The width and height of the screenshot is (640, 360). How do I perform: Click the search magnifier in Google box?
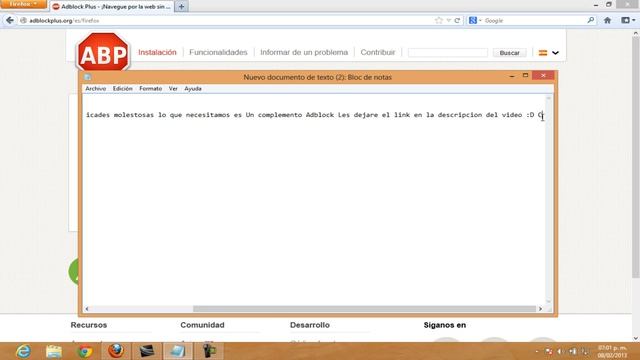591,20
